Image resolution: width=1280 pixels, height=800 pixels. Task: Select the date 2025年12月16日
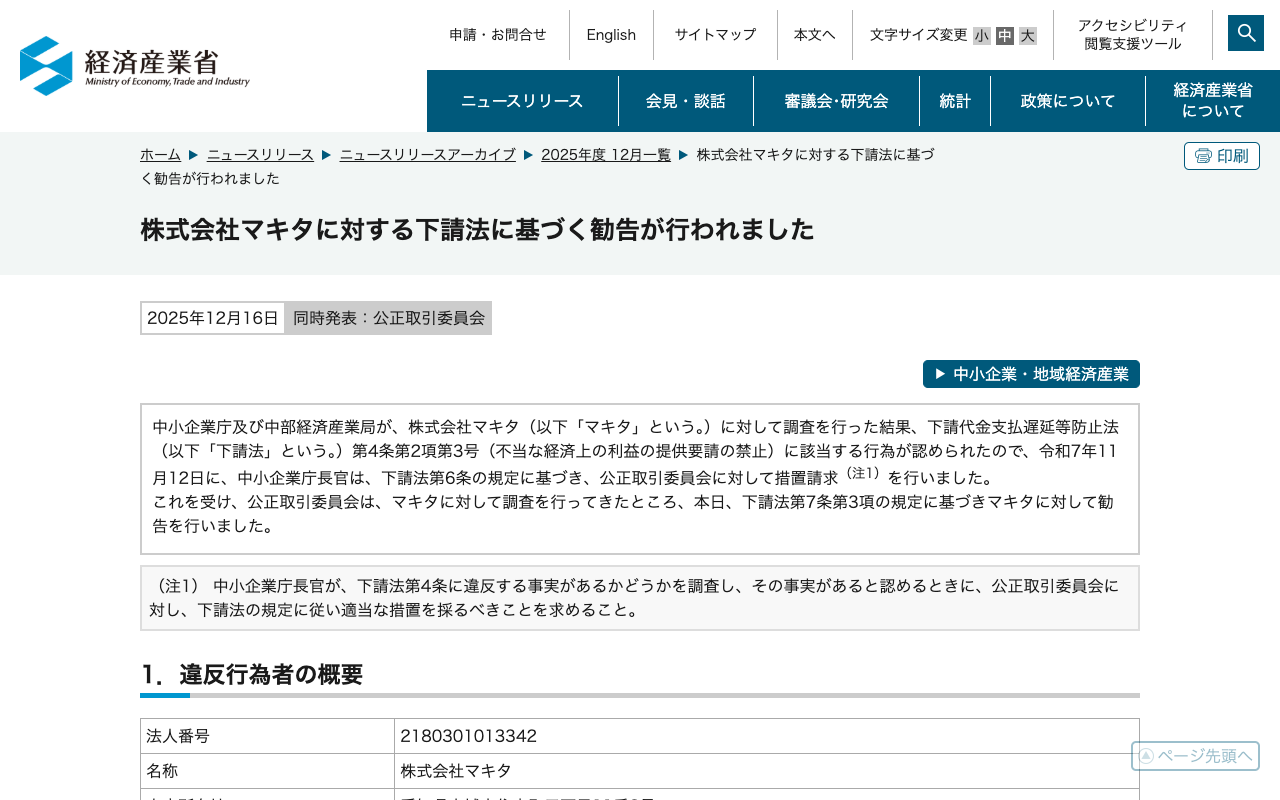[x=213, y=318]
